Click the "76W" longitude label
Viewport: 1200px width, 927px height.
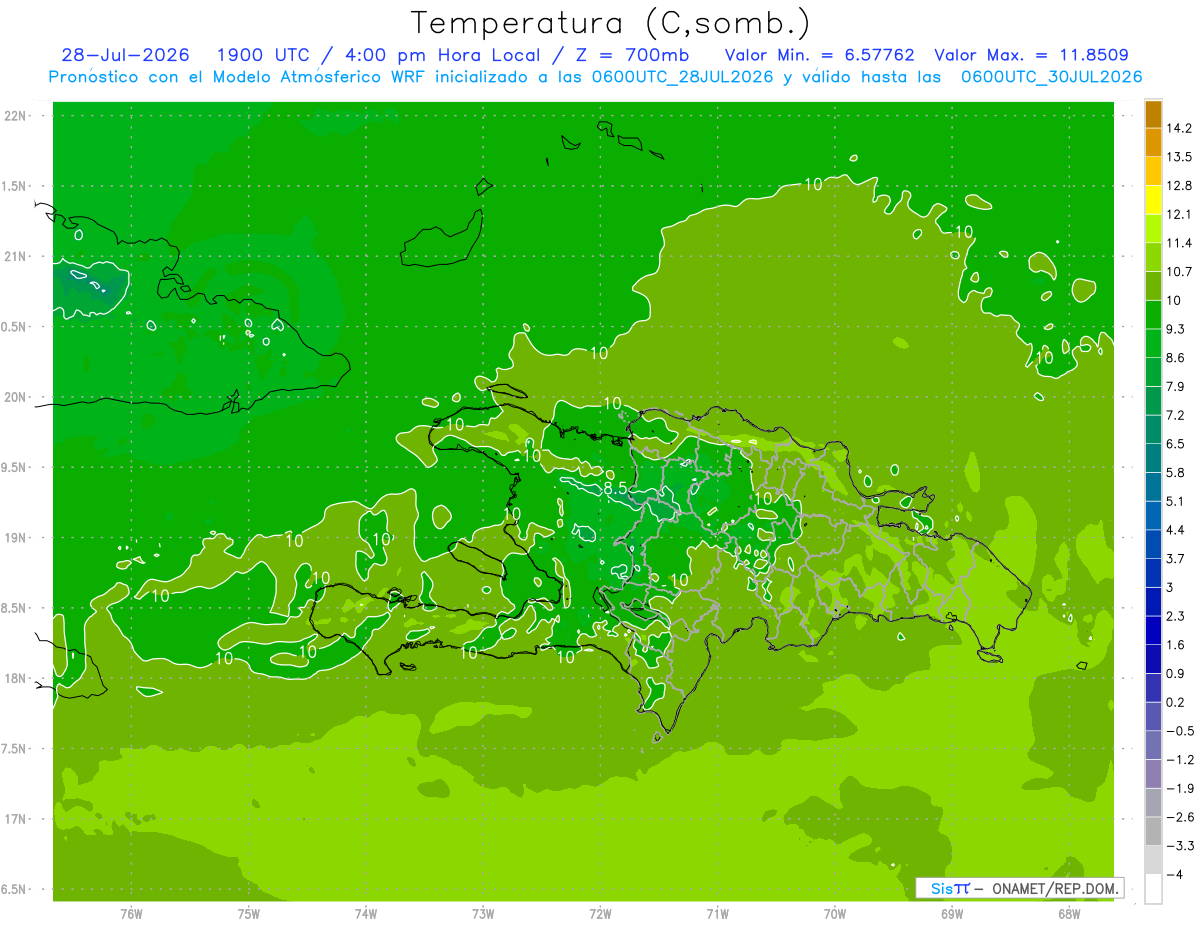[131, 914]
